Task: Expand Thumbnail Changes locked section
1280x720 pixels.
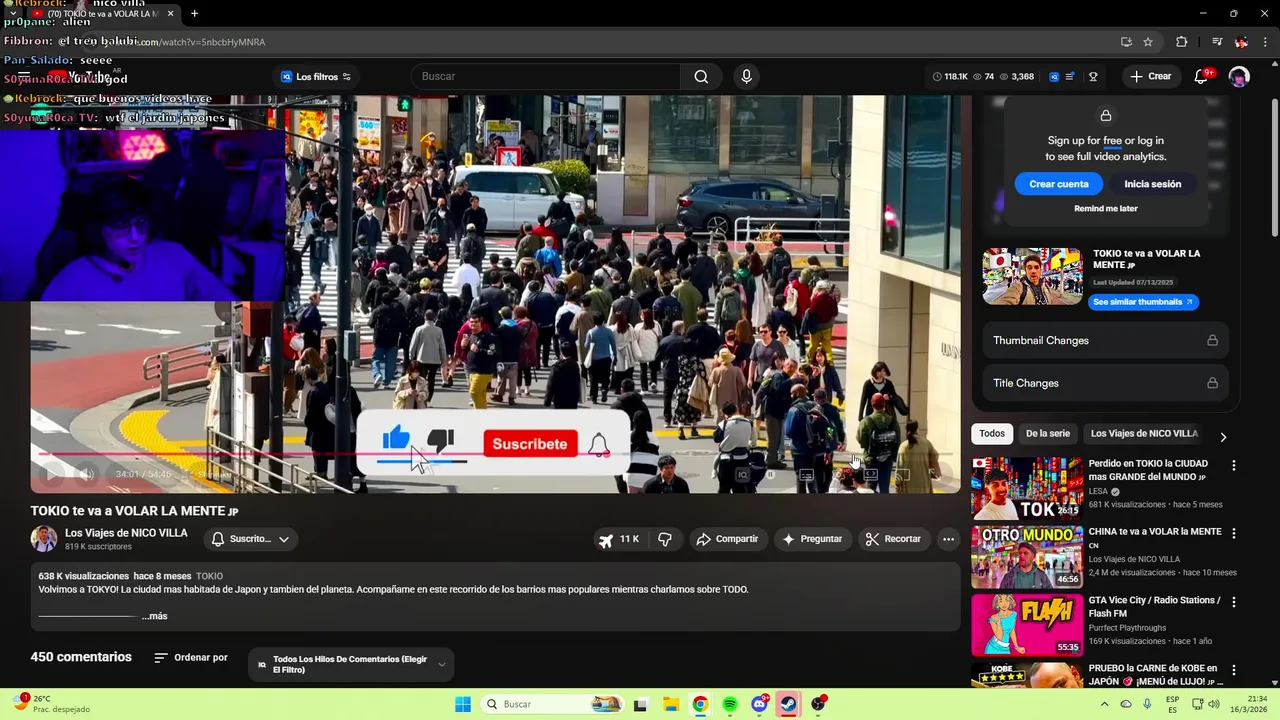Action: pyautogui.click(x=1105, y=340)
